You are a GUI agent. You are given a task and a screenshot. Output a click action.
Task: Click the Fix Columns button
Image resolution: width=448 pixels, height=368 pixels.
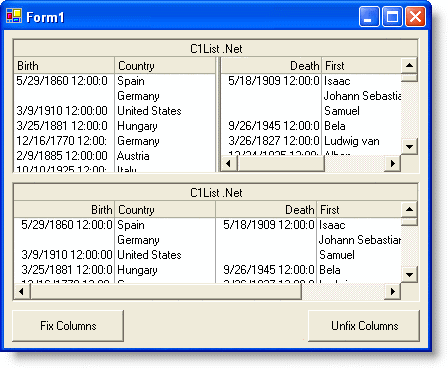(x=68, y=326)
